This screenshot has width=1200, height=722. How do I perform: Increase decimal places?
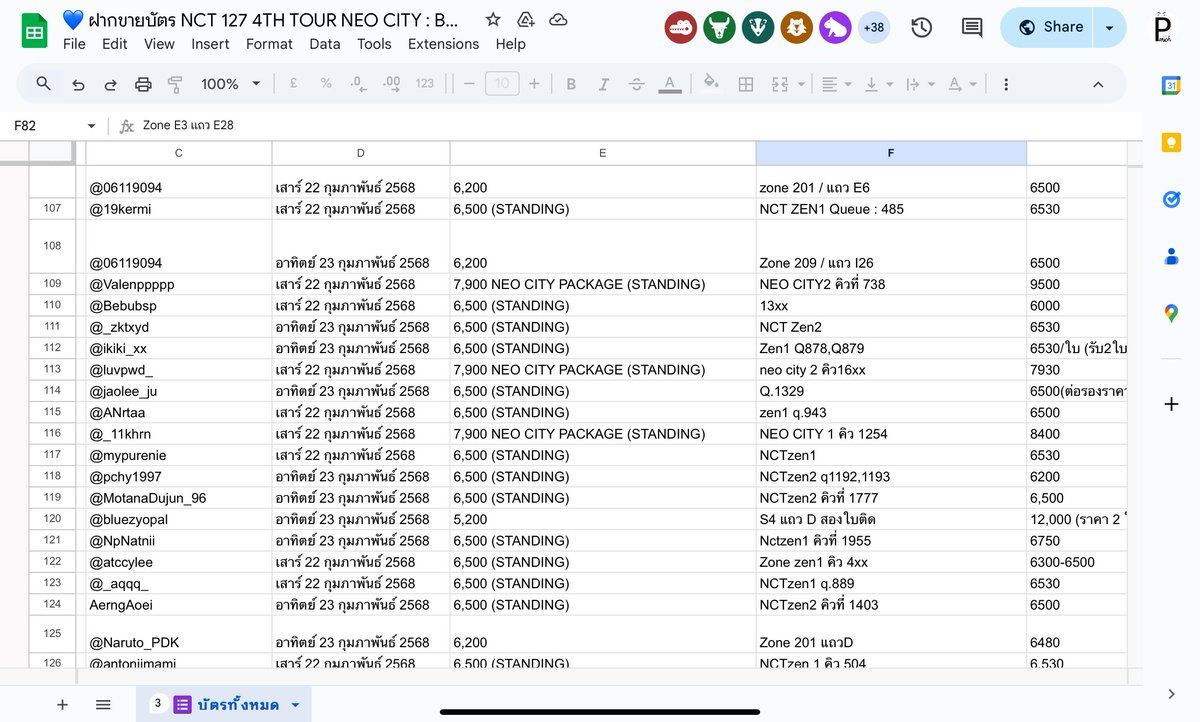(391, 84)
